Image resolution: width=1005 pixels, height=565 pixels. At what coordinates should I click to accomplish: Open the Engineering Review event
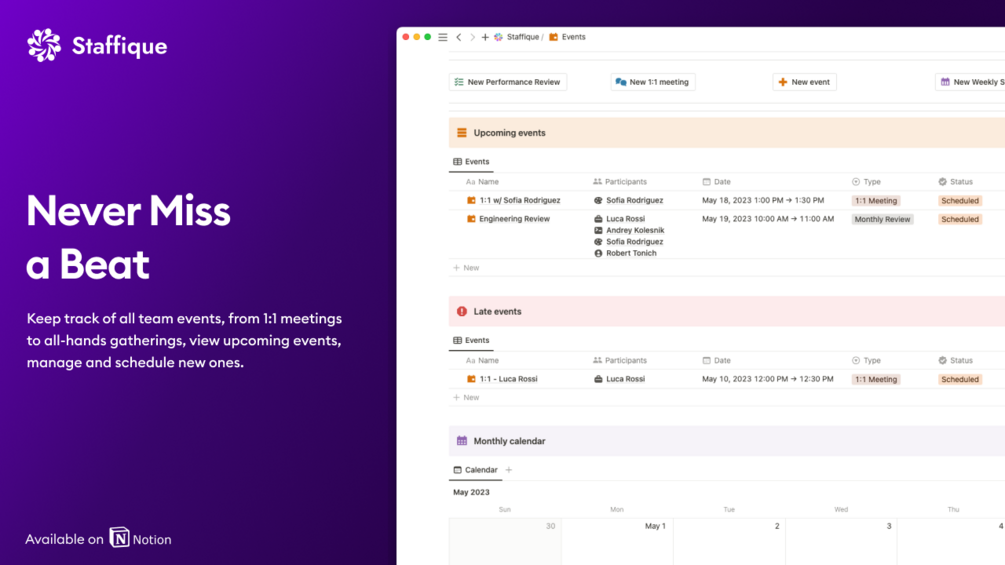[x=514, y=219]
